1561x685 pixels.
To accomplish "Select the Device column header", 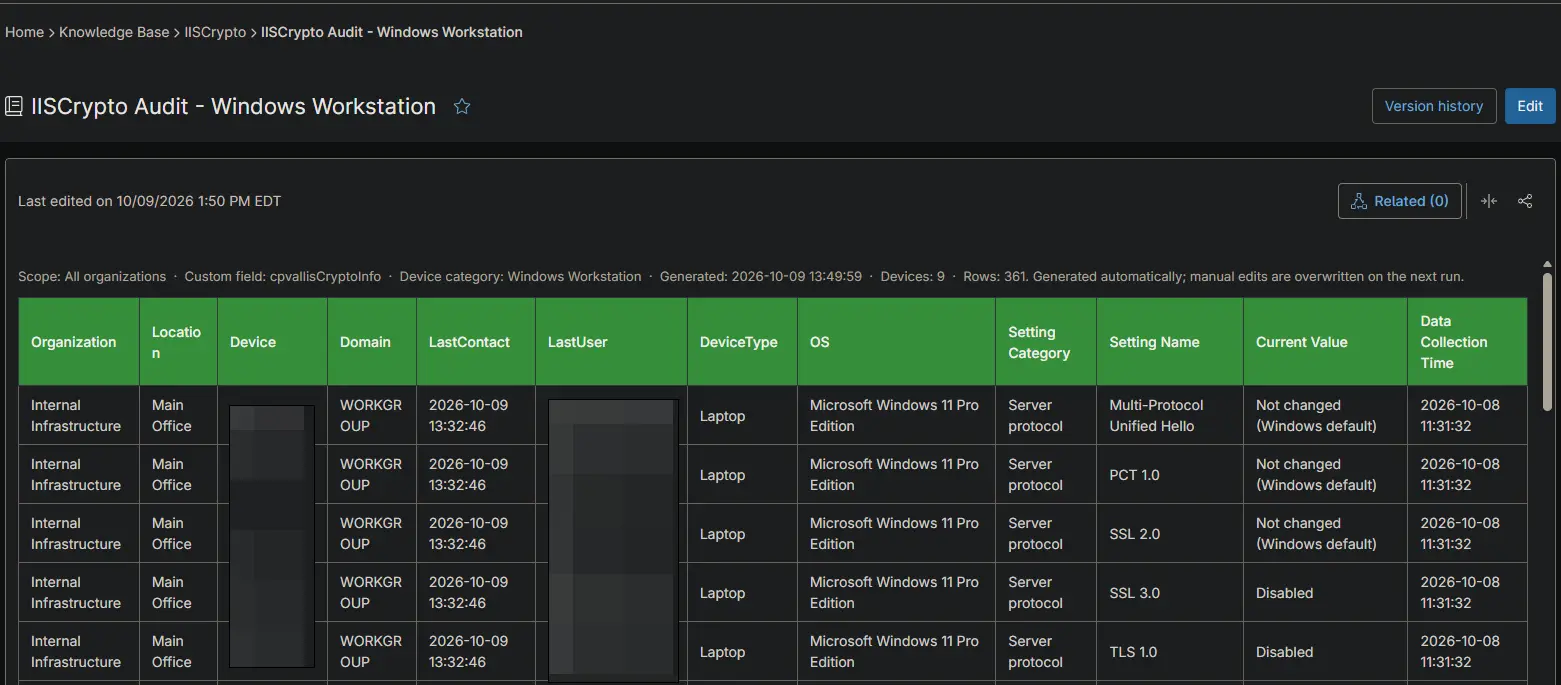I will (x=272, y=342).
